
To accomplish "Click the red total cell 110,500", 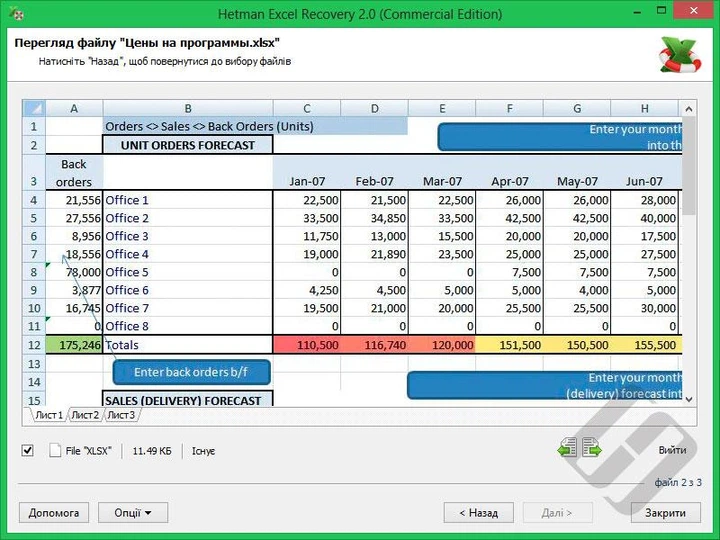I will 307,345.
